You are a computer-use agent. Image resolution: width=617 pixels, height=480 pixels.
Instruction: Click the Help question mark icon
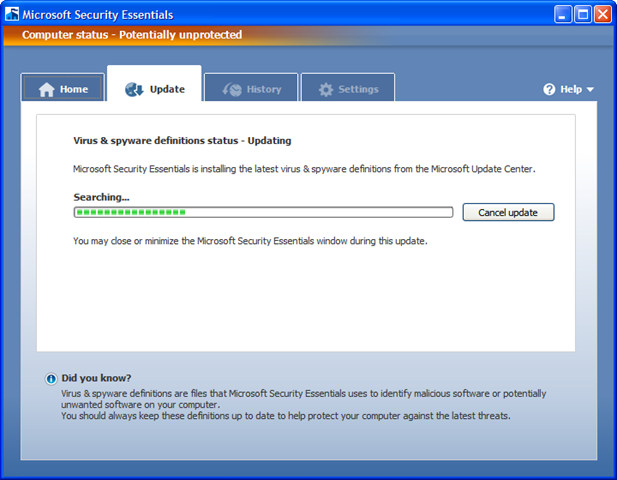point(549,89)
